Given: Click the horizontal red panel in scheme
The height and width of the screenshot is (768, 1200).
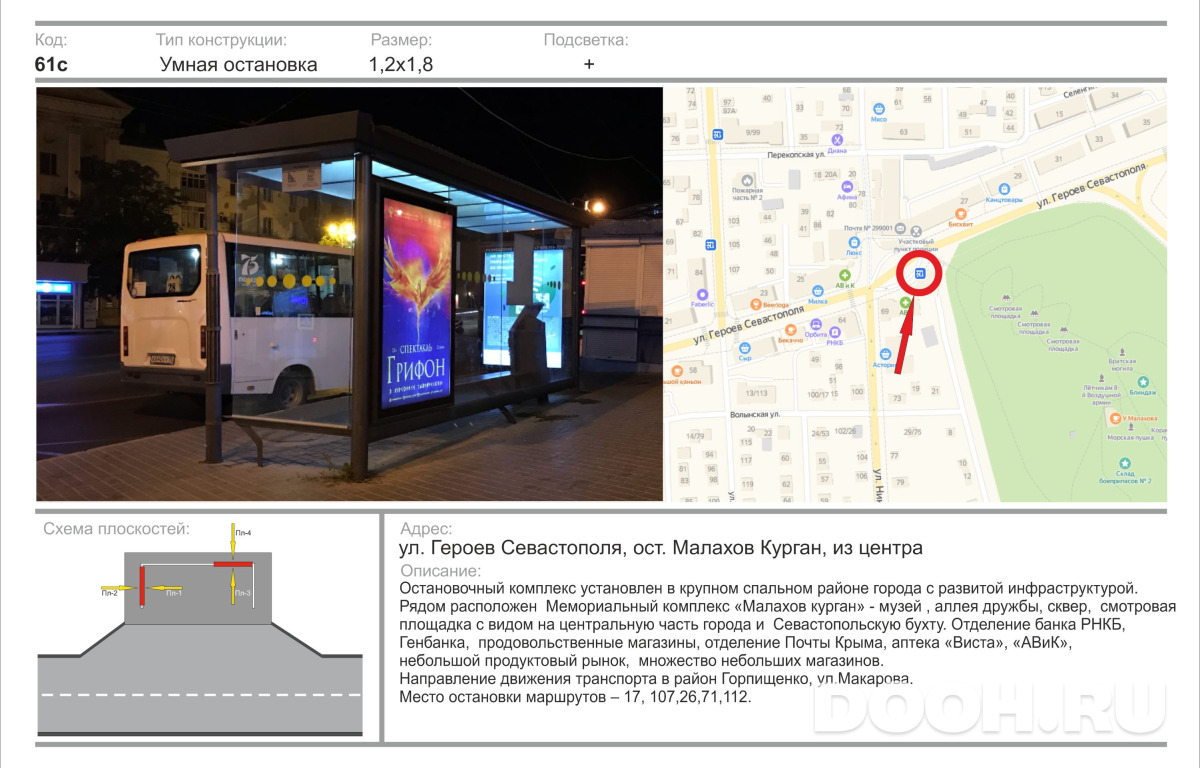Looking at the screenshot, I should click(233, 565).
